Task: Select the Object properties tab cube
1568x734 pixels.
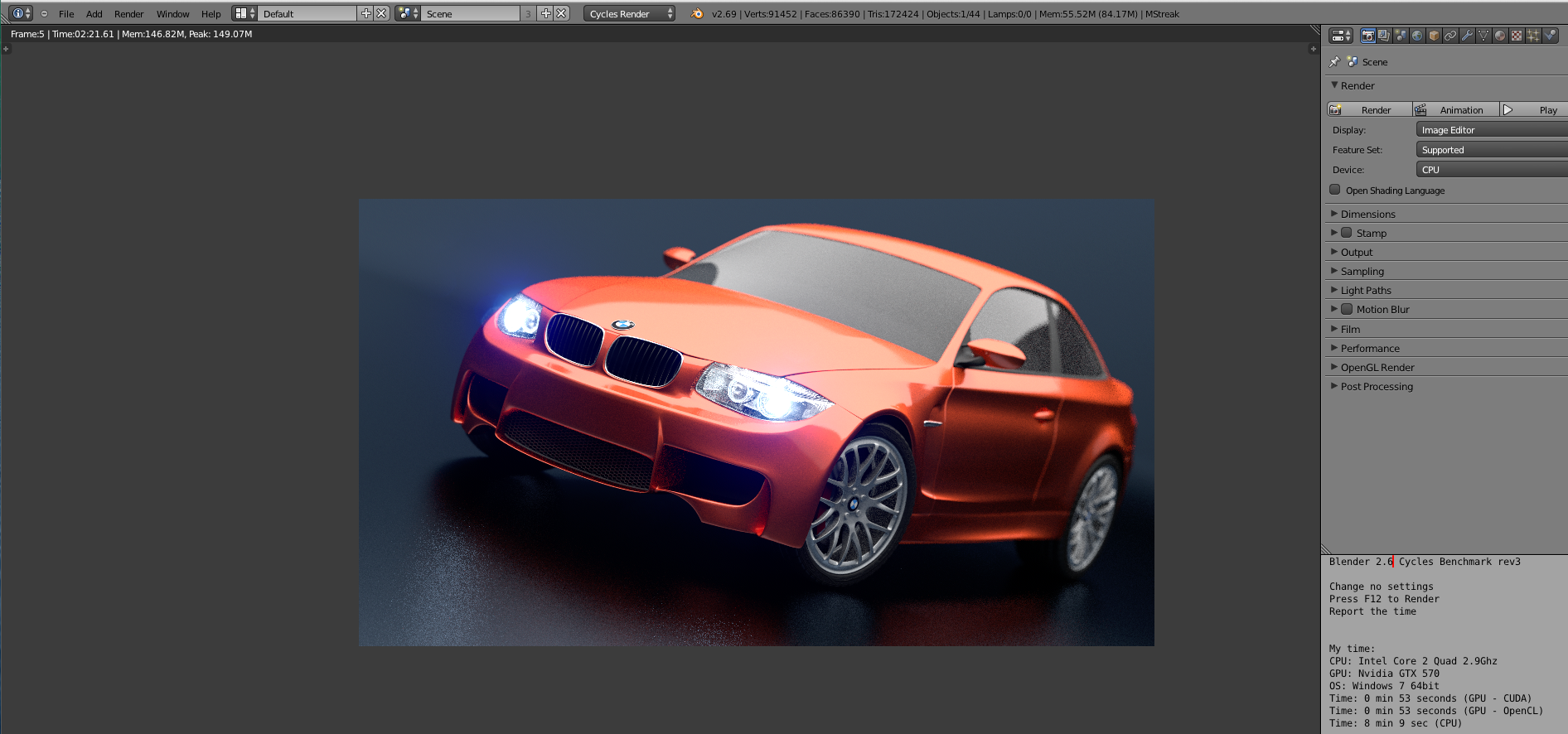Action: point(1434,36)
